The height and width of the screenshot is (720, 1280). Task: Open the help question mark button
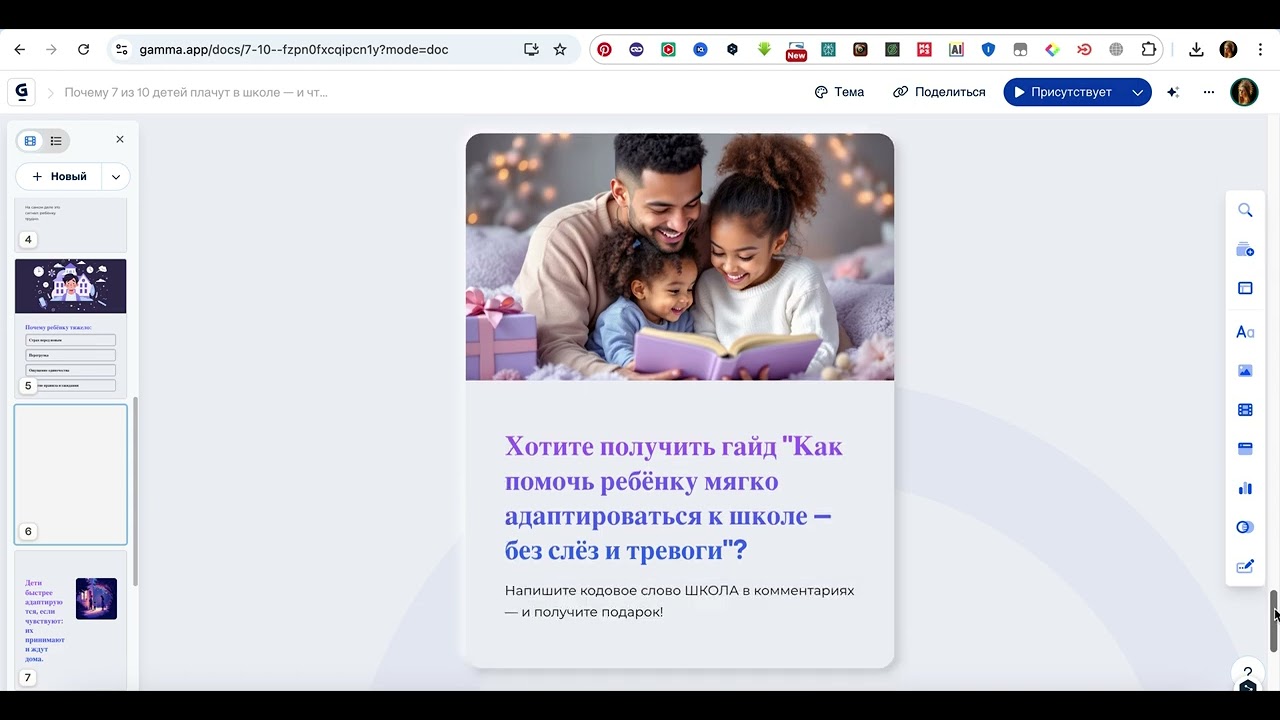pyautogui.click(x=1247, y=673)
